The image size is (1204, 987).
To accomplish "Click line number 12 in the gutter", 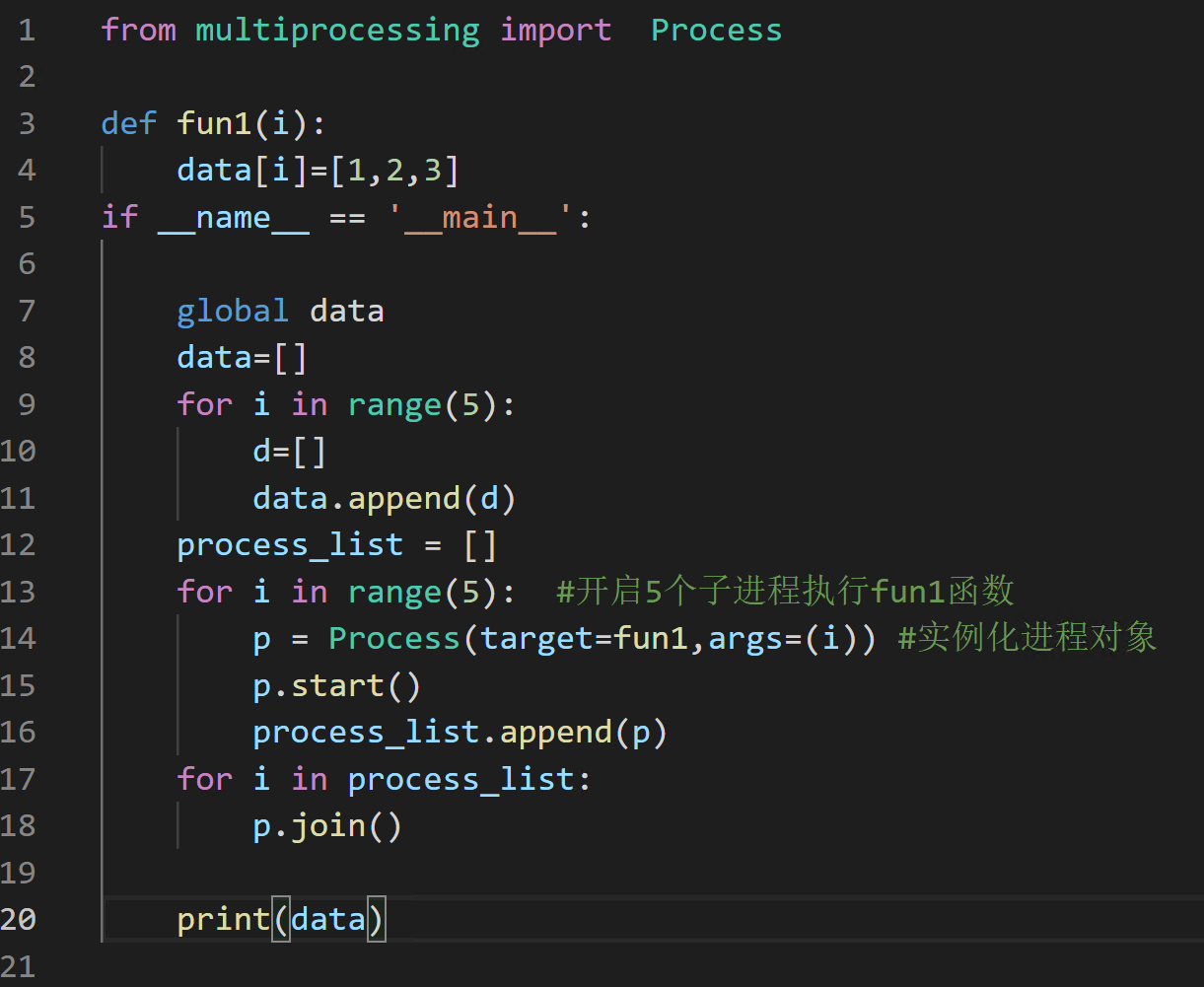I will point(20,545).
